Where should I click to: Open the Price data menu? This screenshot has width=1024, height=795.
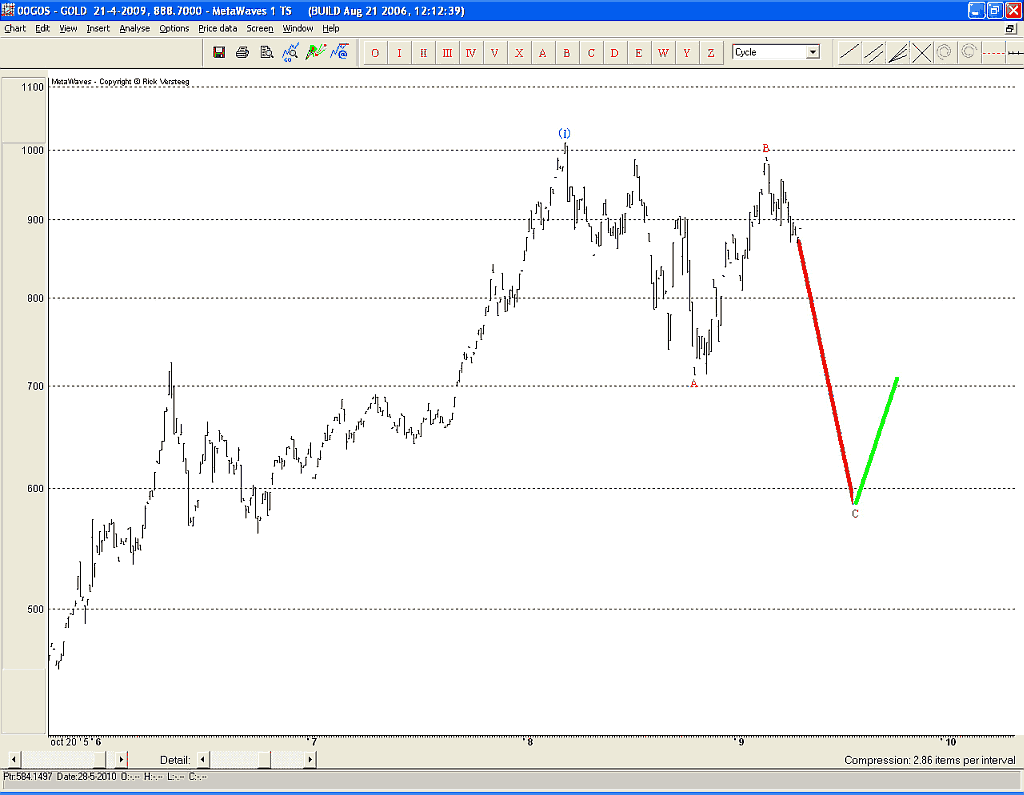click(x=217, y=28)
